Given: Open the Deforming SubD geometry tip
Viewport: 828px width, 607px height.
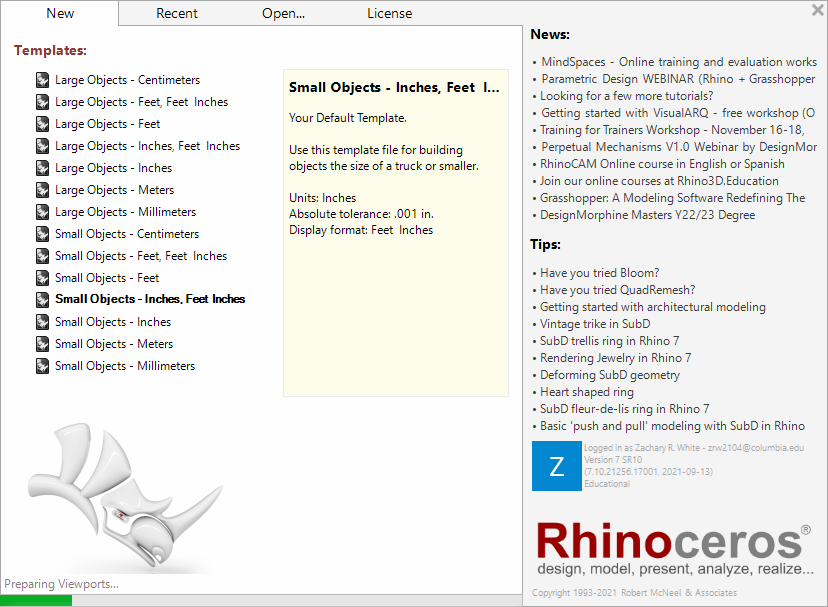Looking at the screenshot, I should tap(610, 375).
